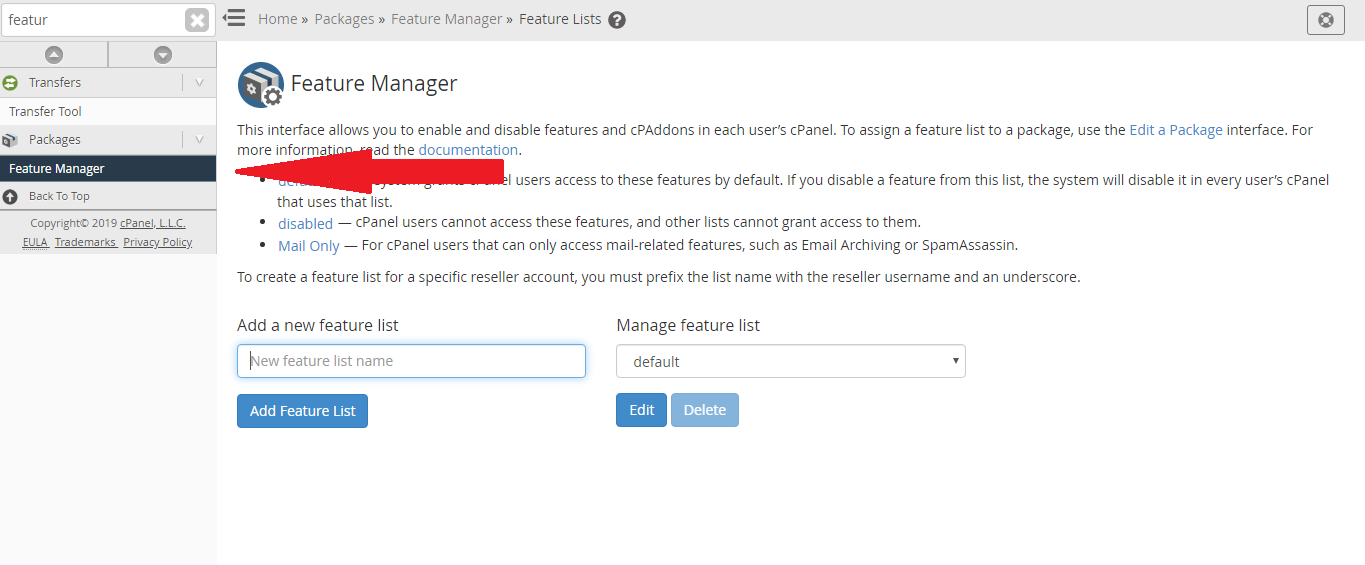Screen dimensions: 1365x565
Task: Open the EULA footer link
Action: 35,242
